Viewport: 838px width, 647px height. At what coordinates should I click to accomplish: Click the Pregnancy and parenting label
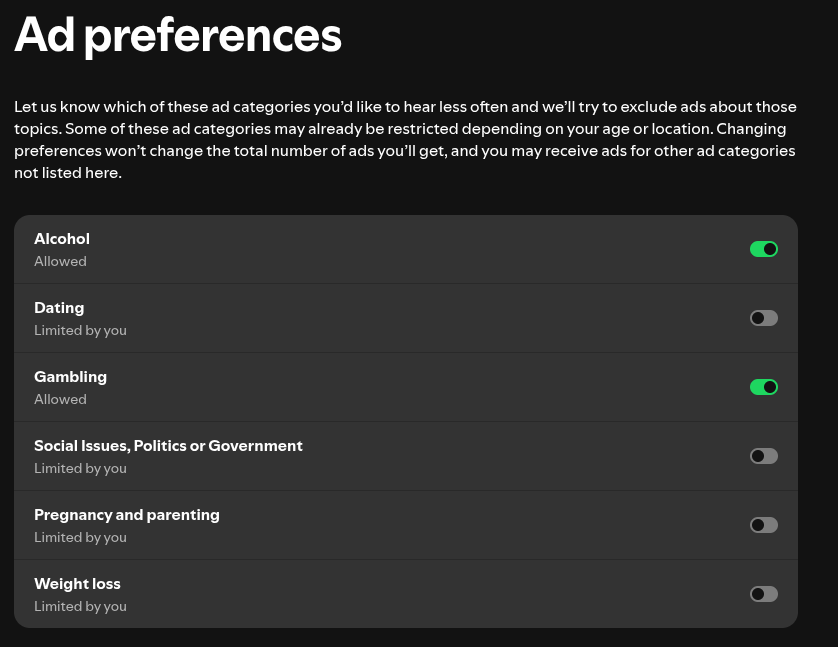(127, 515)
